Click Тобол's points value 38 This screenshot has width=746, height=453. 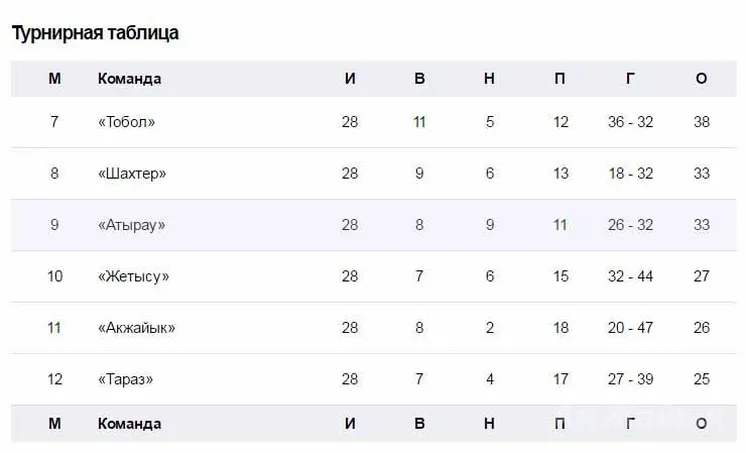pos(701,122)
